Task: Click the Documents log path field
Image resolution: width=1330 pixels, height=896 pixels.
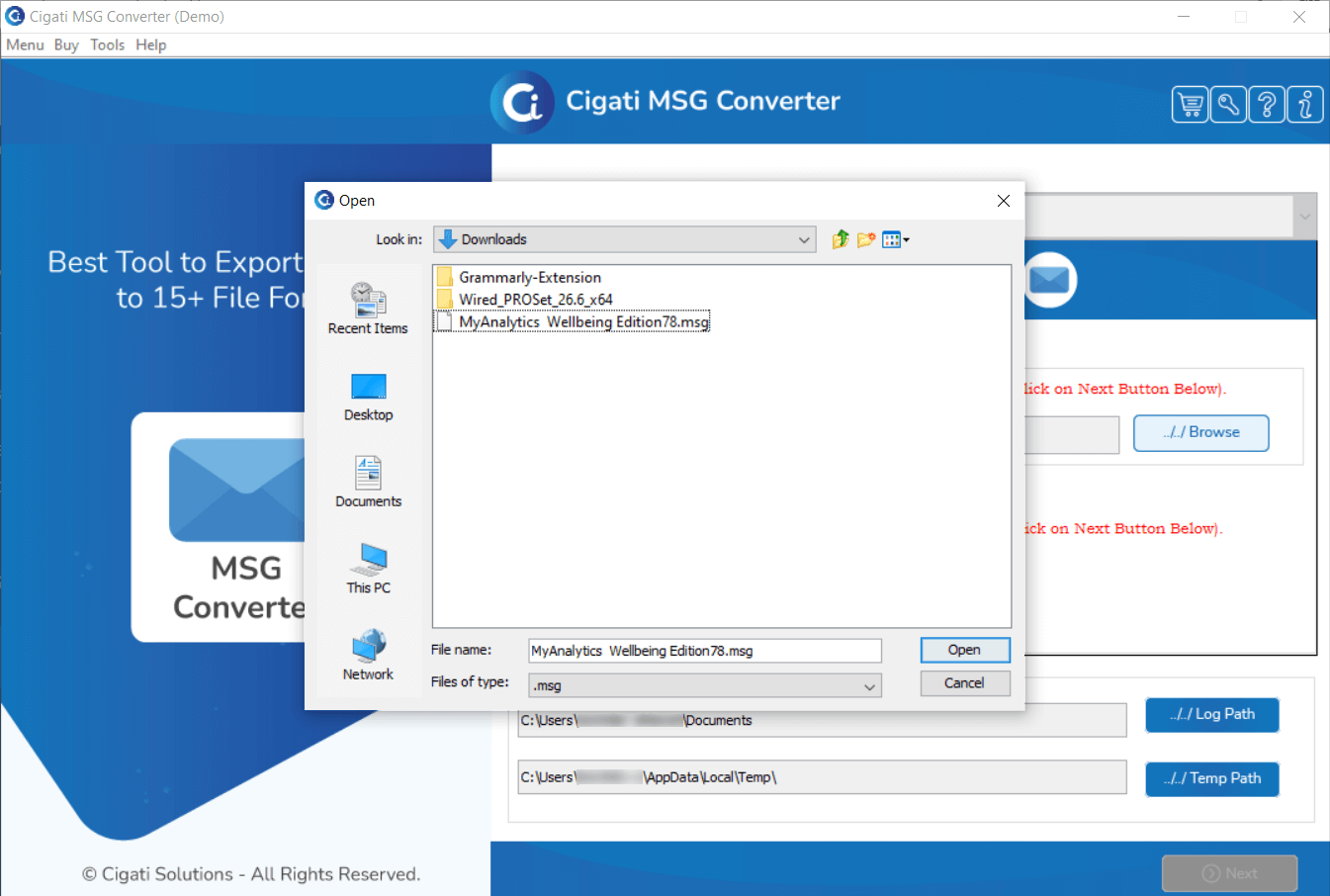Action: 822,720
